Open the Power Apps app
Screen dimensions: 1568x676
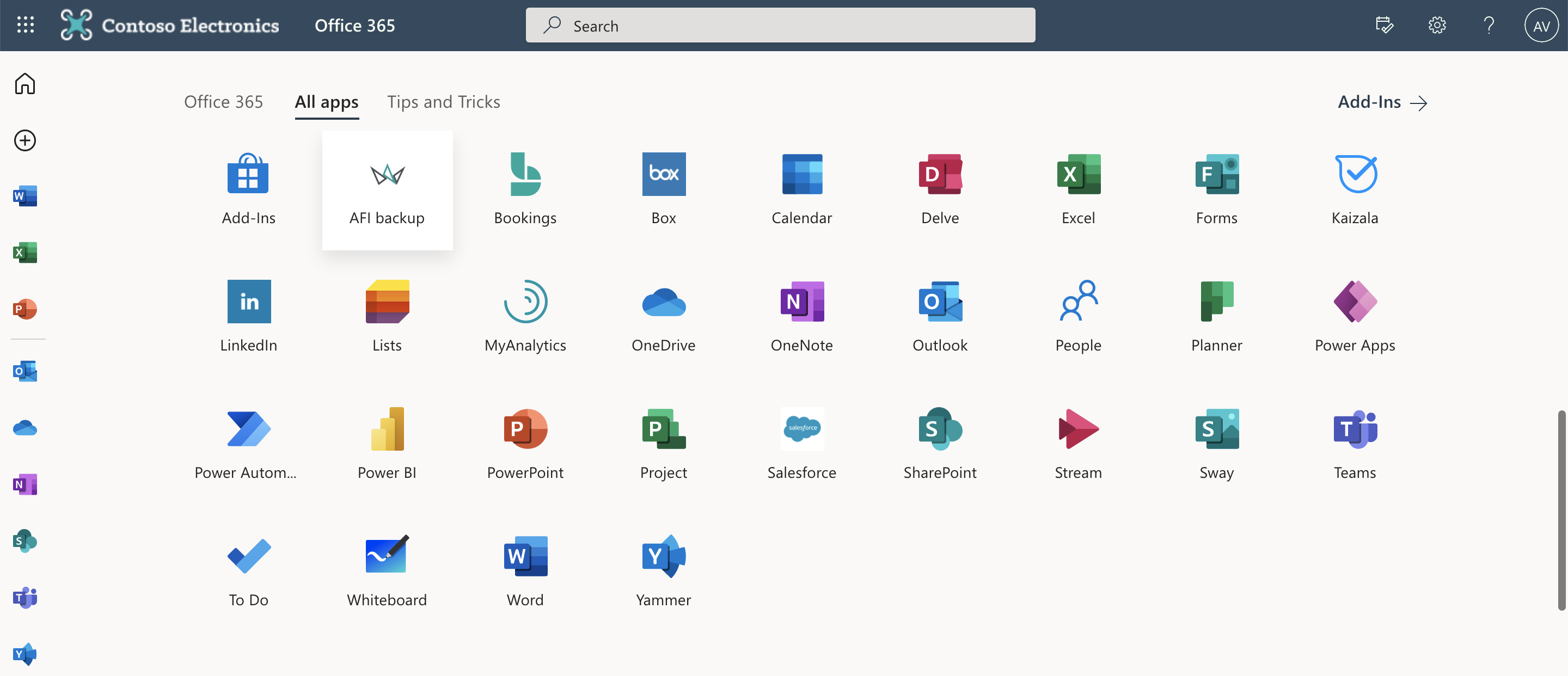point(1355,316)
